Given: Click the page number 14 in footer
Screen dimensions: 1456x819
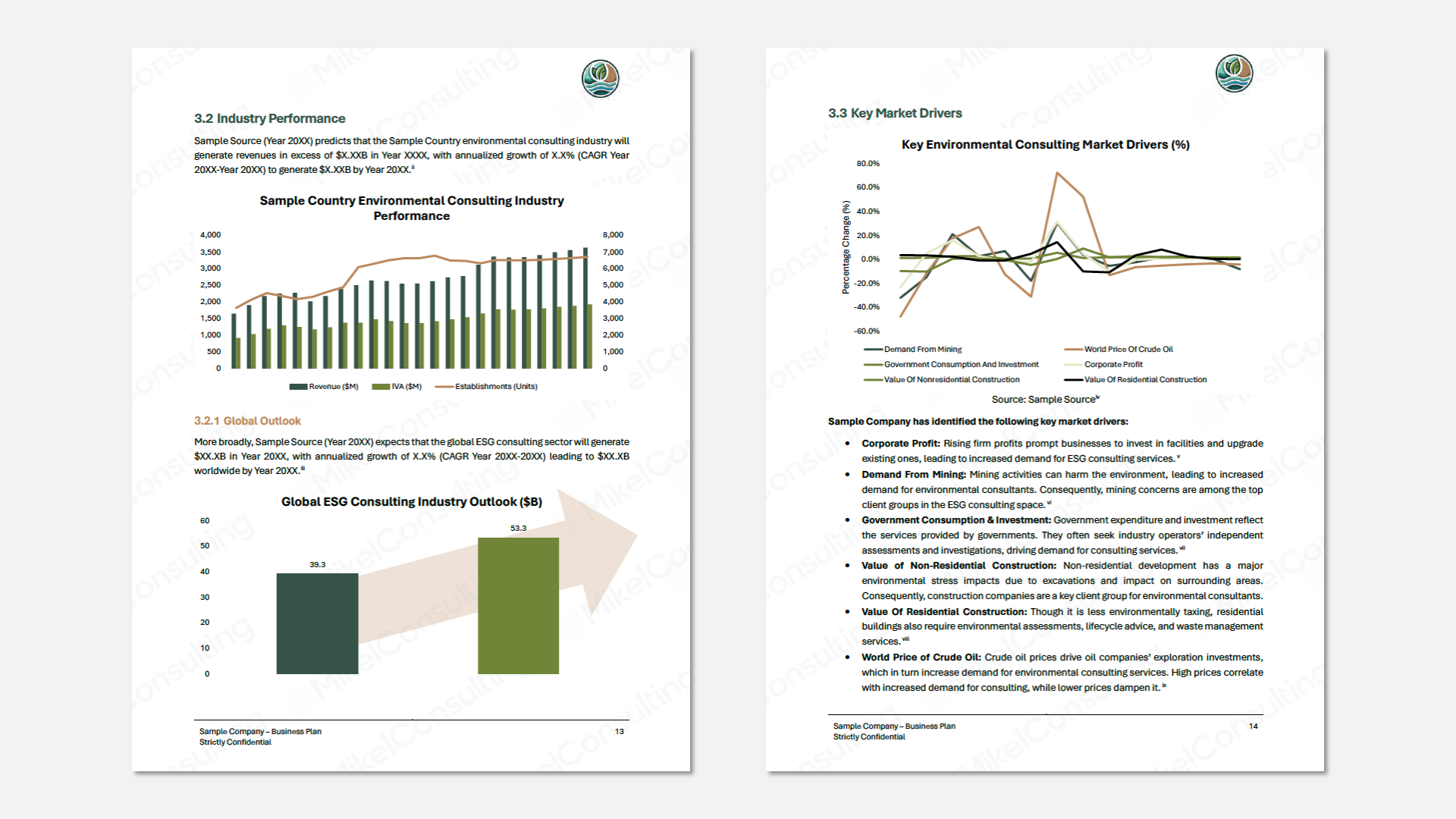Looking at the screenshot, I should pos(1254,726).
